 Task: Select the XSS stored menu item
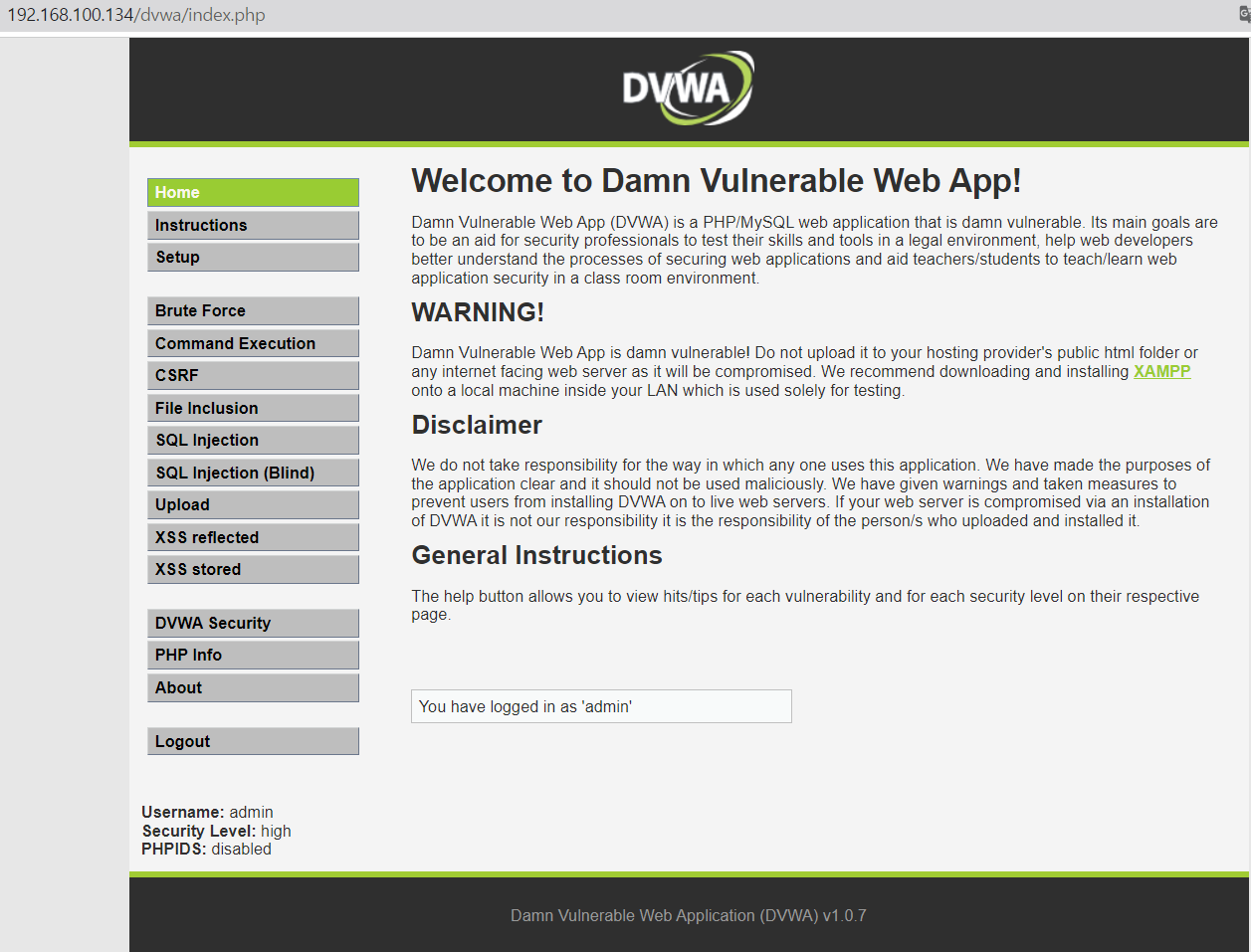tap(253, 569)
